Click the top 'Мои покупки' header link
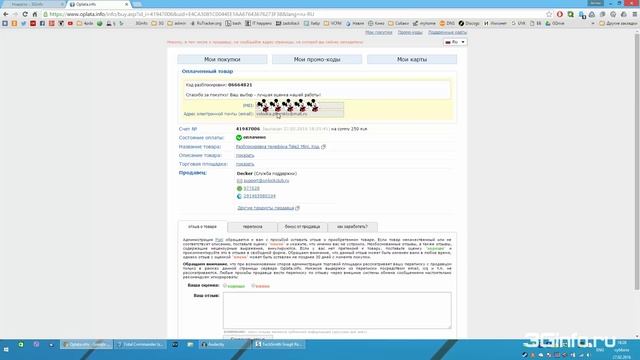 pyautogui.click(x=378, y=32)
